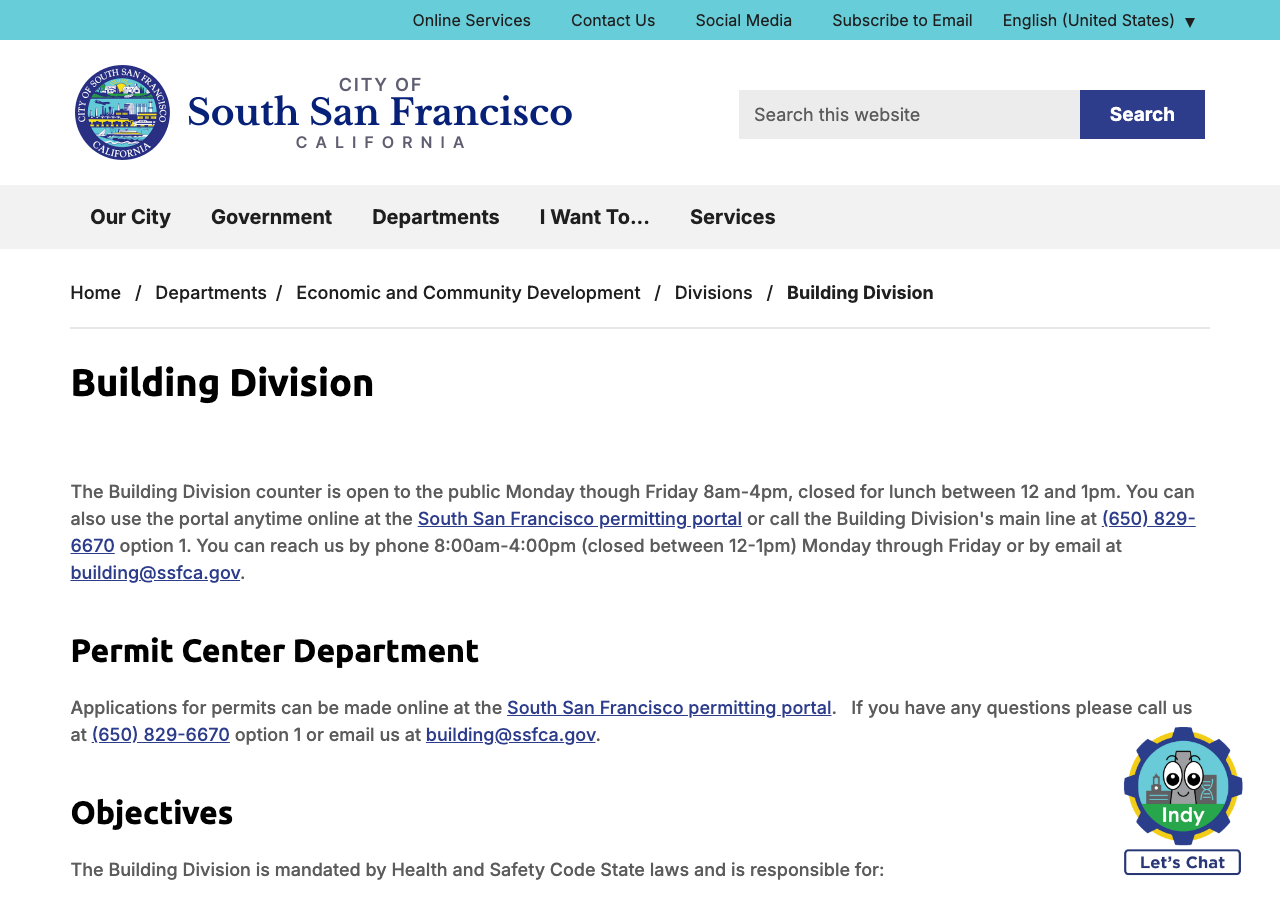Open the Our City menu
The width and height of the screenshot is (1280, 900).
click(130, 217)
